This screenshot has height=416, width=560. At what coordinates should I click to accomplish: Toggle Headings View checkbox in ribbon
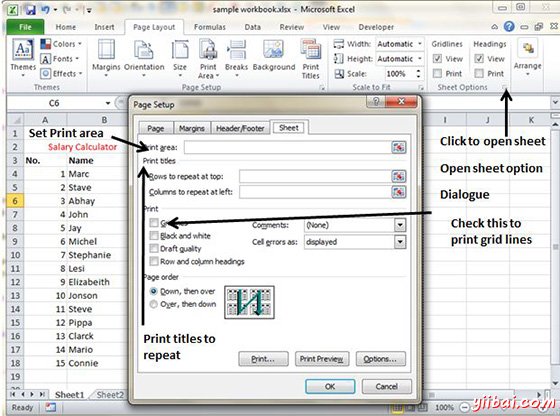click(479, 59)
